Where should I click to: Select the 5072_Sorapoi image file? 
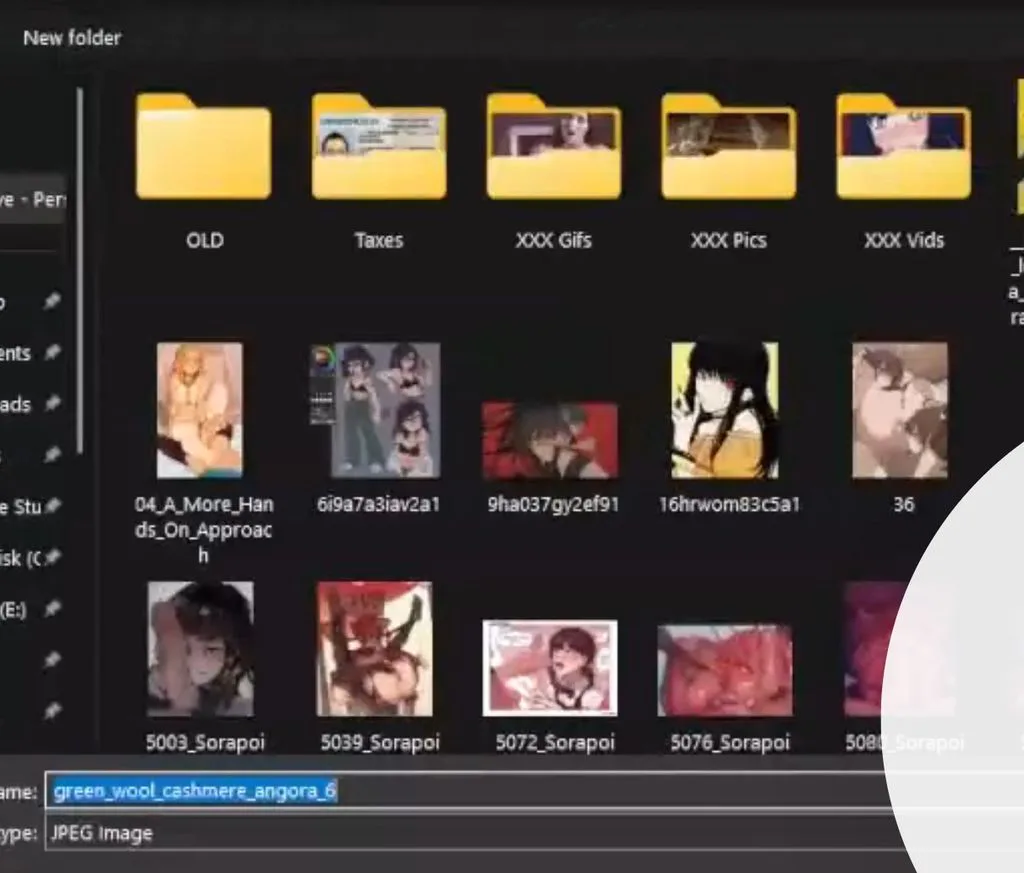(554, 686)
